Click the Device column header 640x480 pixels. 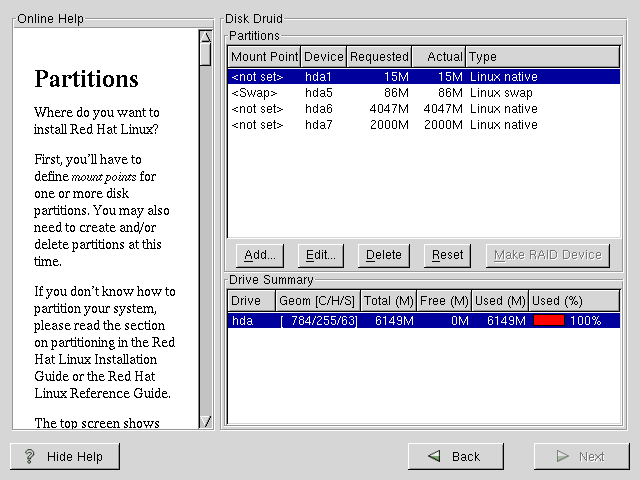324,57
